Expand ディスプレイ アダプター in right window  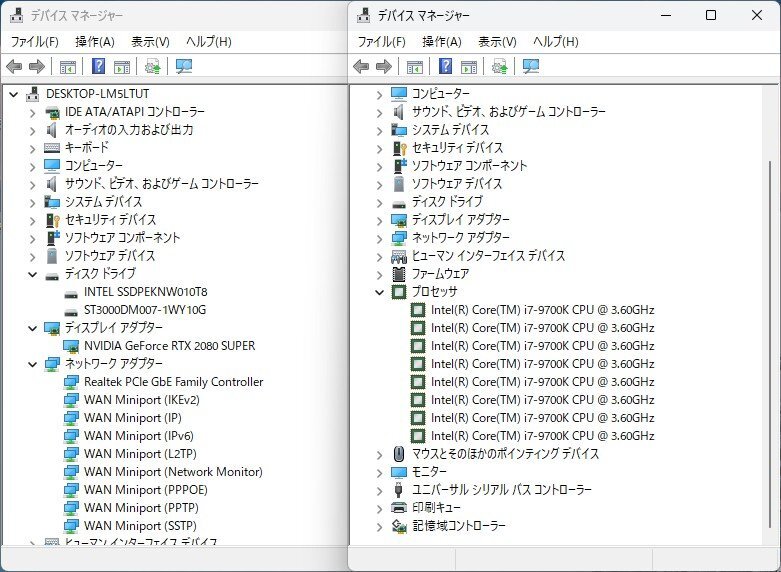(x=380, y=221)
